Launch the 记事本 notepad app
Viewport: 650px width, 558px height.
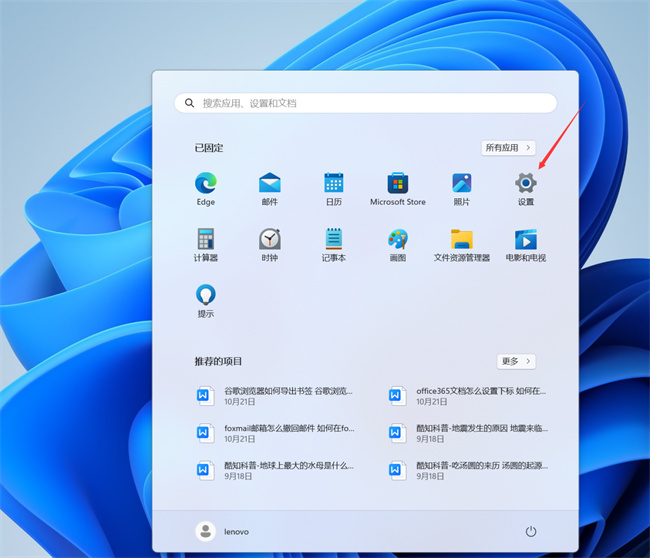(334, 245)
